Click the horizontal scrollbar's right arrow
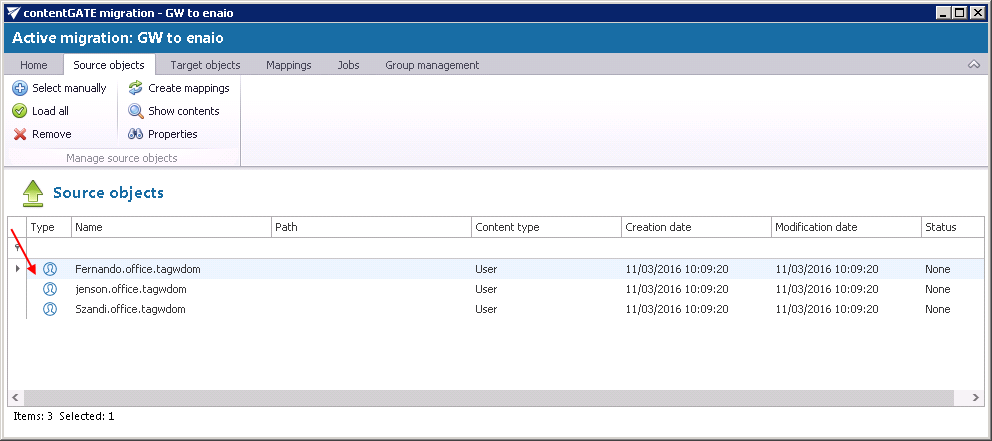Viewport: 992px width, 441px height. 976,397
